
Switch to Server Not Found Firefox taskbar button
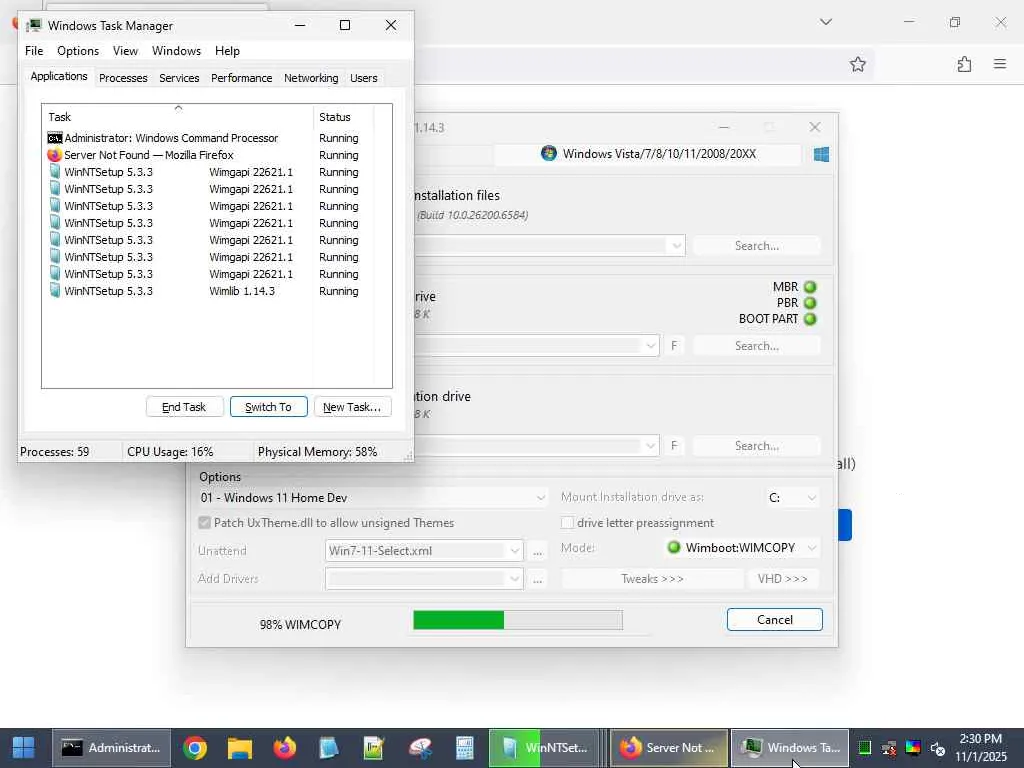click(x=669, y=748)
